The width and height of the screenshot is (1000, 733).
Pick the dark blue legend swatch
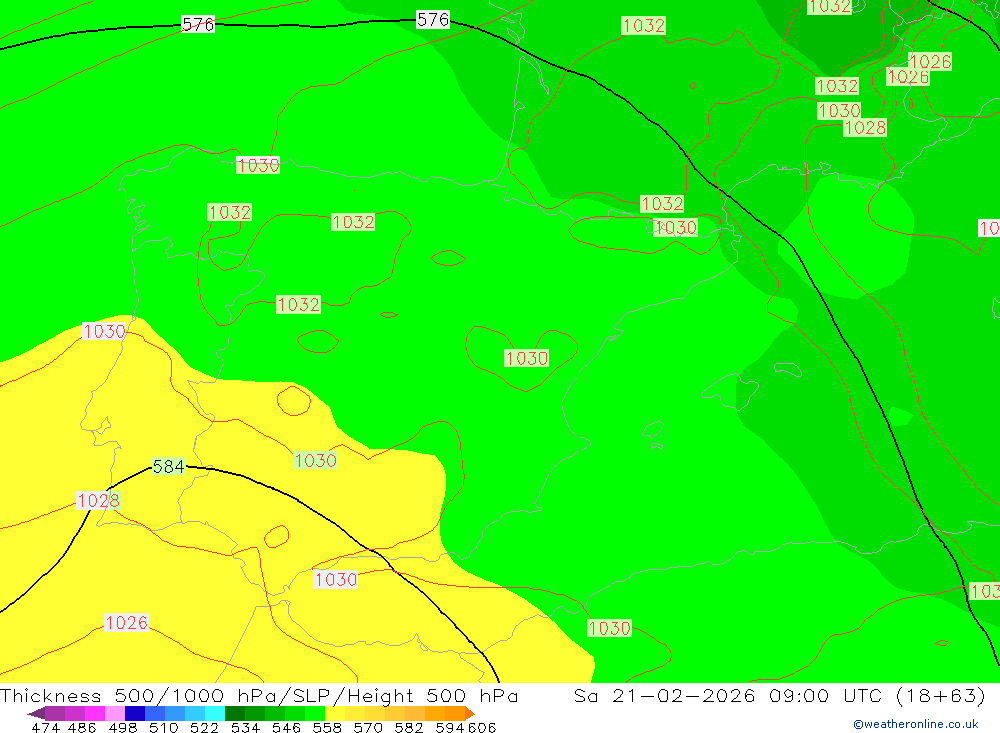point(135,713)
